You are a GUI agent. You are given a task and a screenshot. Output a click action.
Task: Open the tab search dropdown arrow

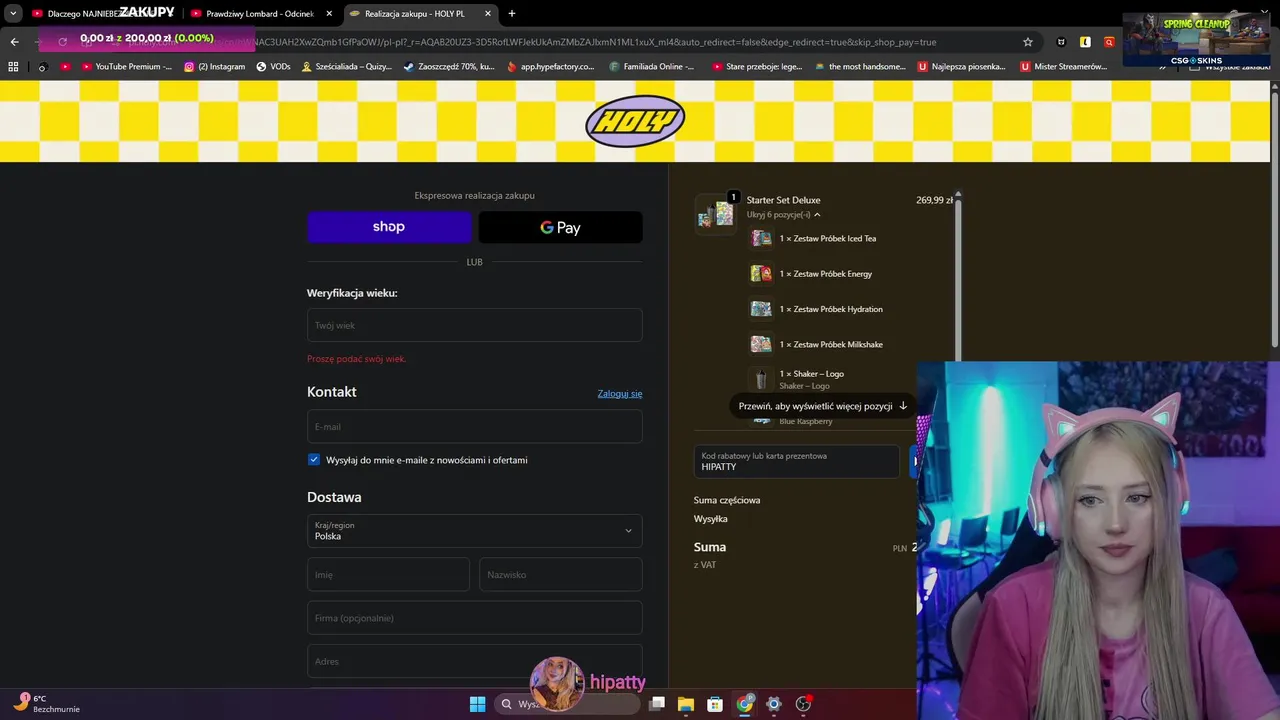[13, 14]
